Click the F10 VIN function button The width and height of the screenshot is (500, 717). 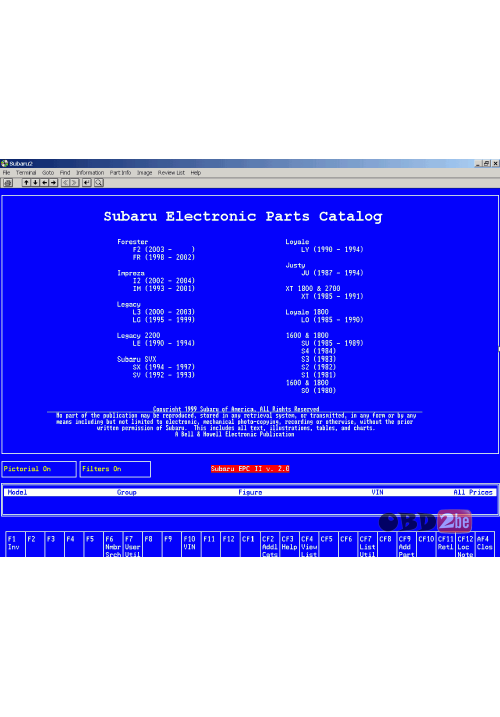click(x=191, y=545)
